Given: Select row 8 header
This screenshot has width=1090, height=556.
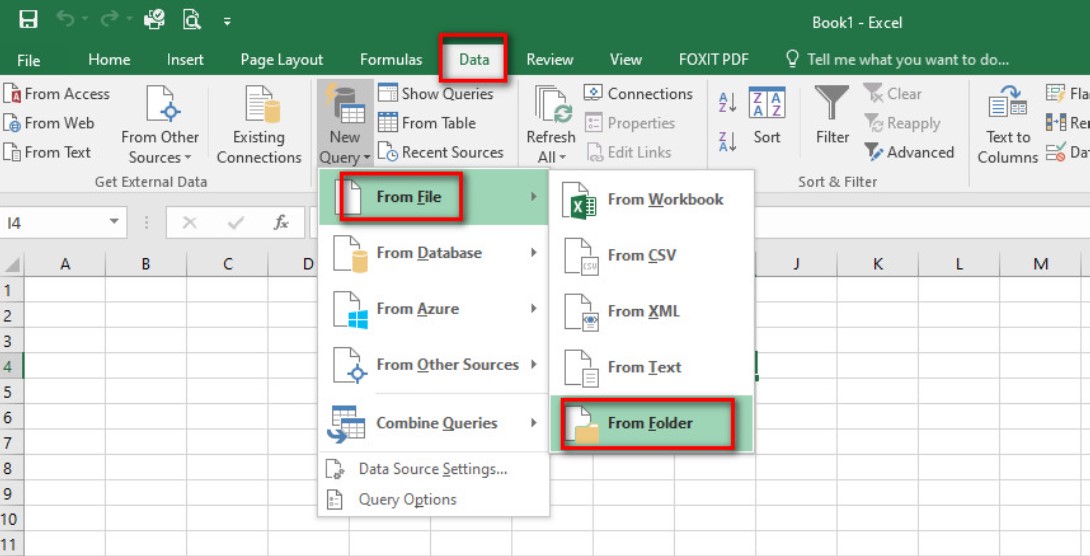Looking at the screenshot, I should click(x=12, y=468).
